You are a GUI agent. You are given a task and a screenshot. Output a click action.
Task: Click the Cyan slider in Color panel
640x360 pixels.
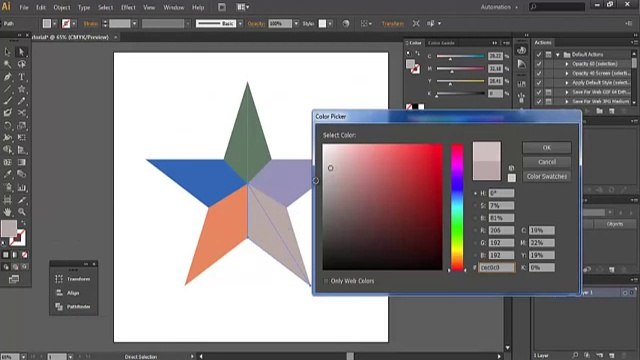[x=460, y=56]
